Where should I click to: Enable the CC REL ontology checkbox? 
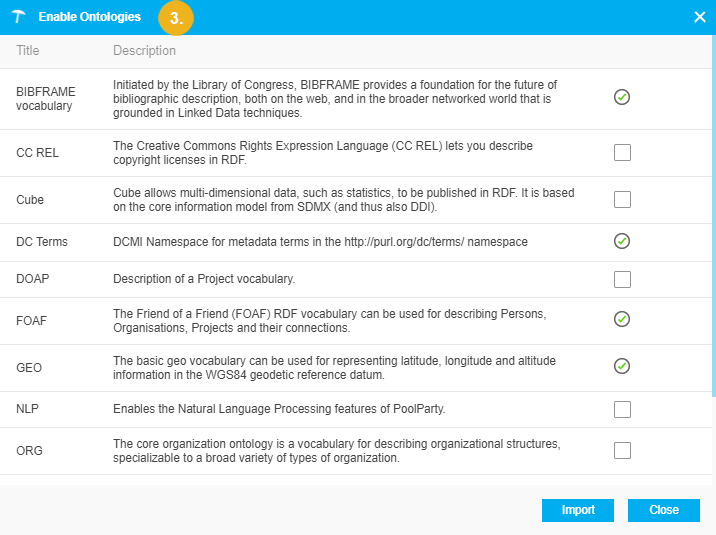coord(622,153)
